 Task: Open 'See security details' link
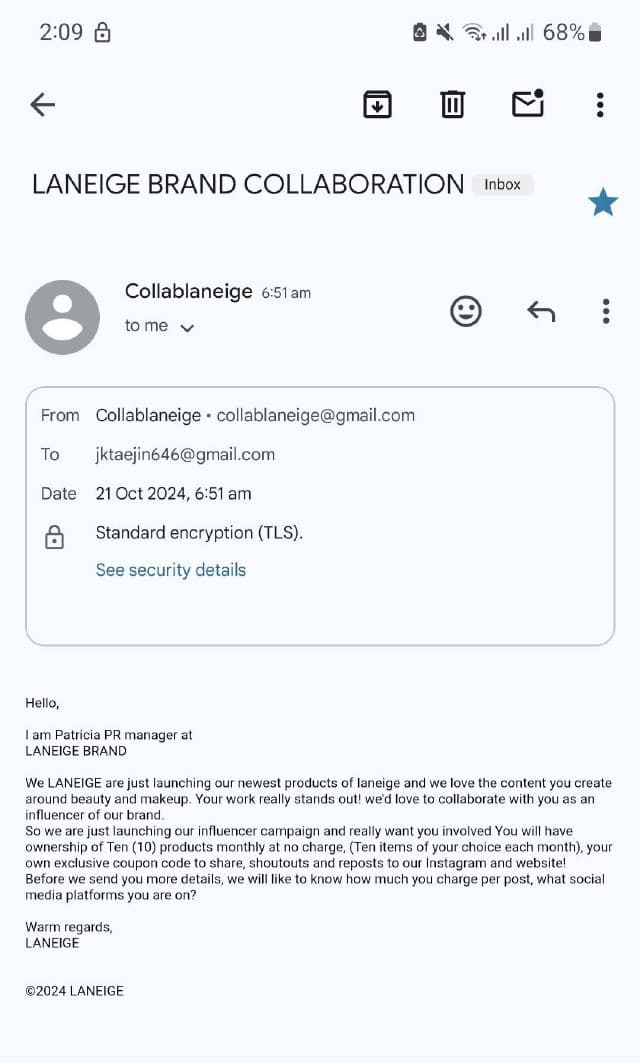point(170,570)
